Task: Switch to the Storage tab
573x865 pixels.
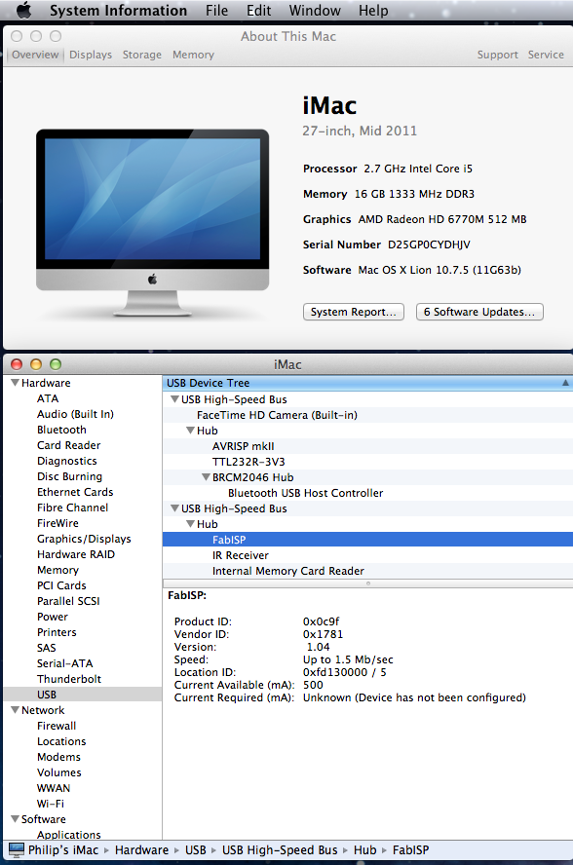Action: 142,55
